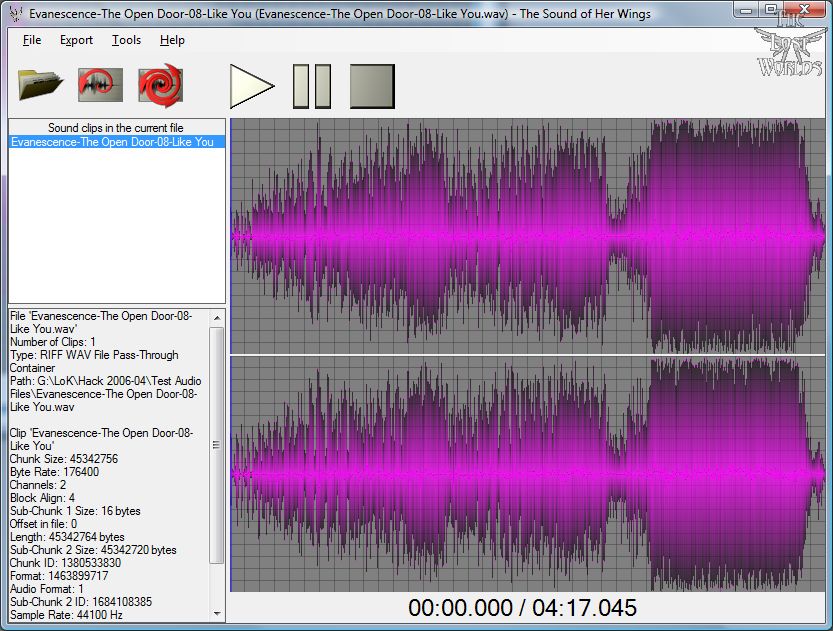Click the info panel scroll-down arrow
Screen dimensions: 833x631
[217, 613]
